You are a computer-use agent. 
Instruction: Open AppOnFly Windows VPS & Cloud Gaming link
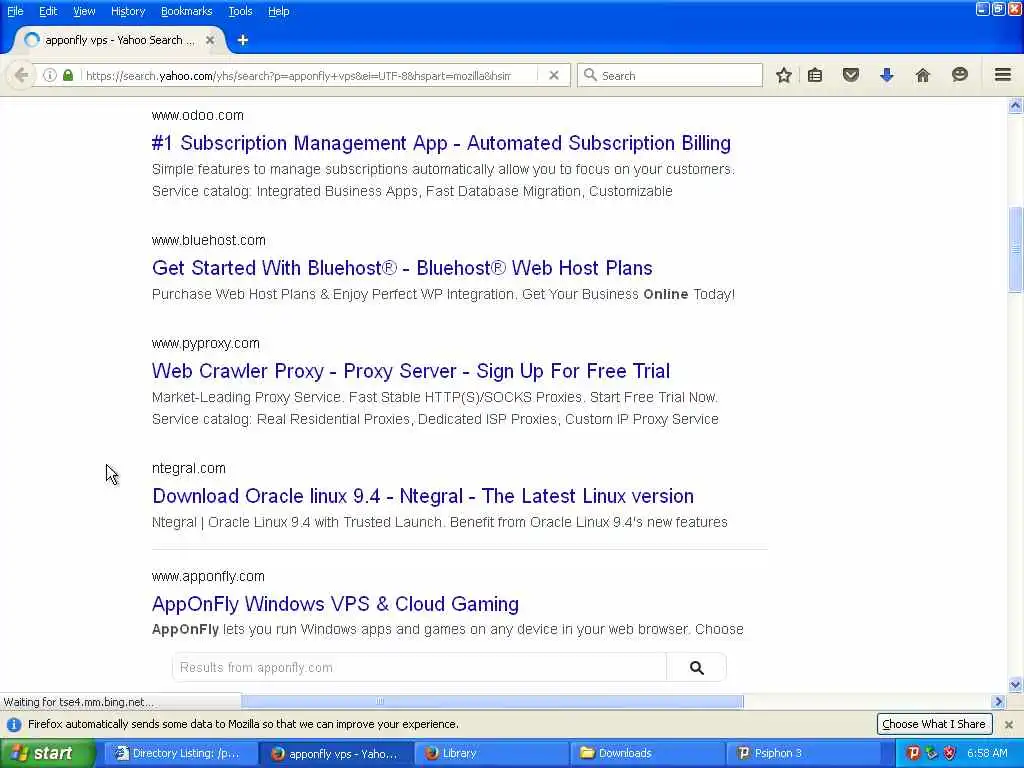(x=336, y=603)
